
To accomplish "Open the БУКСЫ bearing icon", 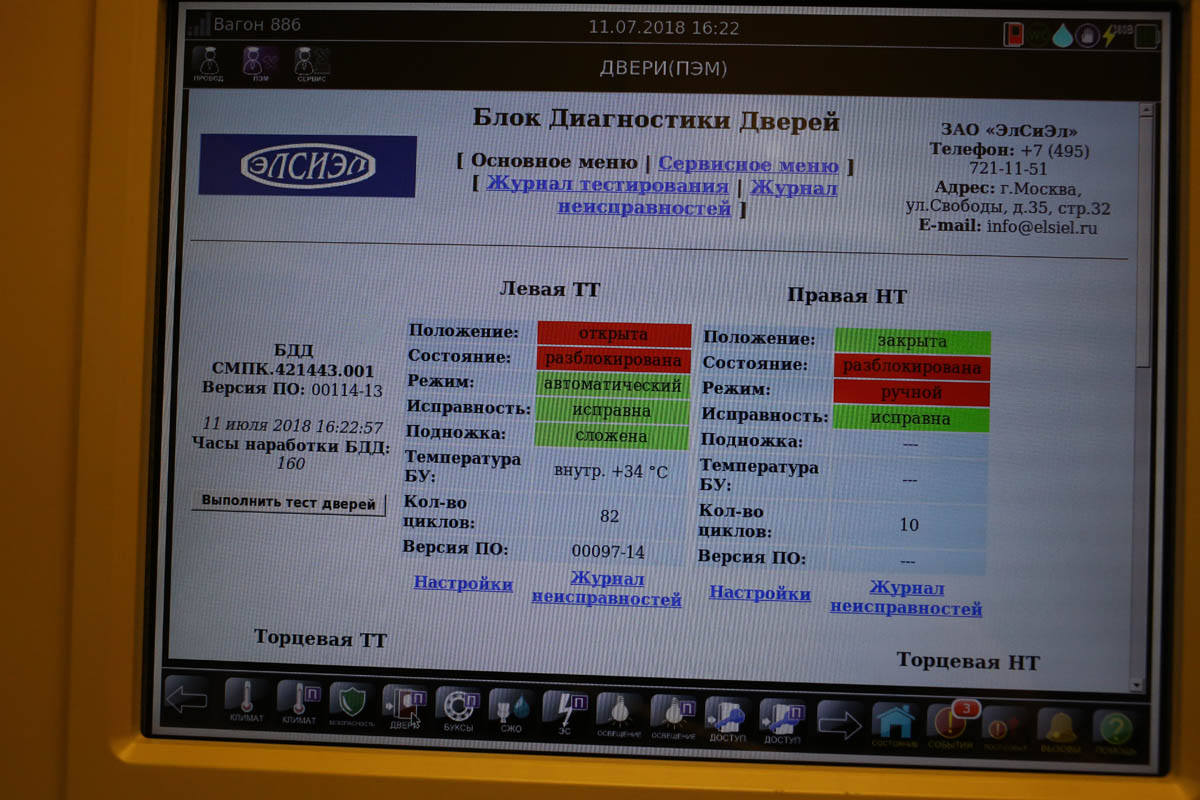I will [x=458, y=709].
